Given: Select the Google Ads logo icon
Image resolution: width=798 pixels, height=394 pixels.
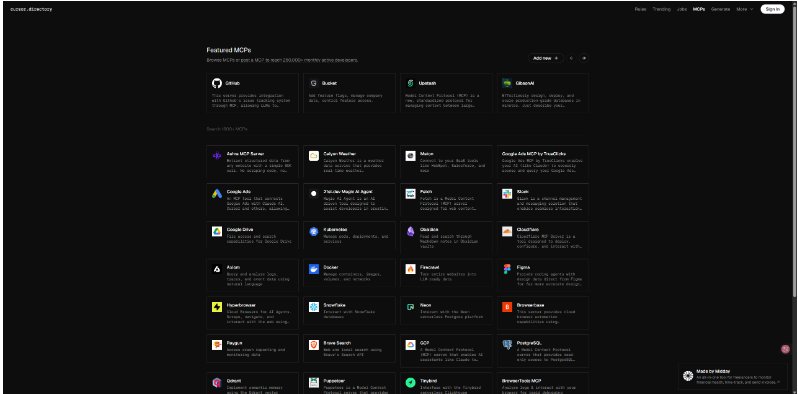Looking at the screenshot, I should [217, 193].
